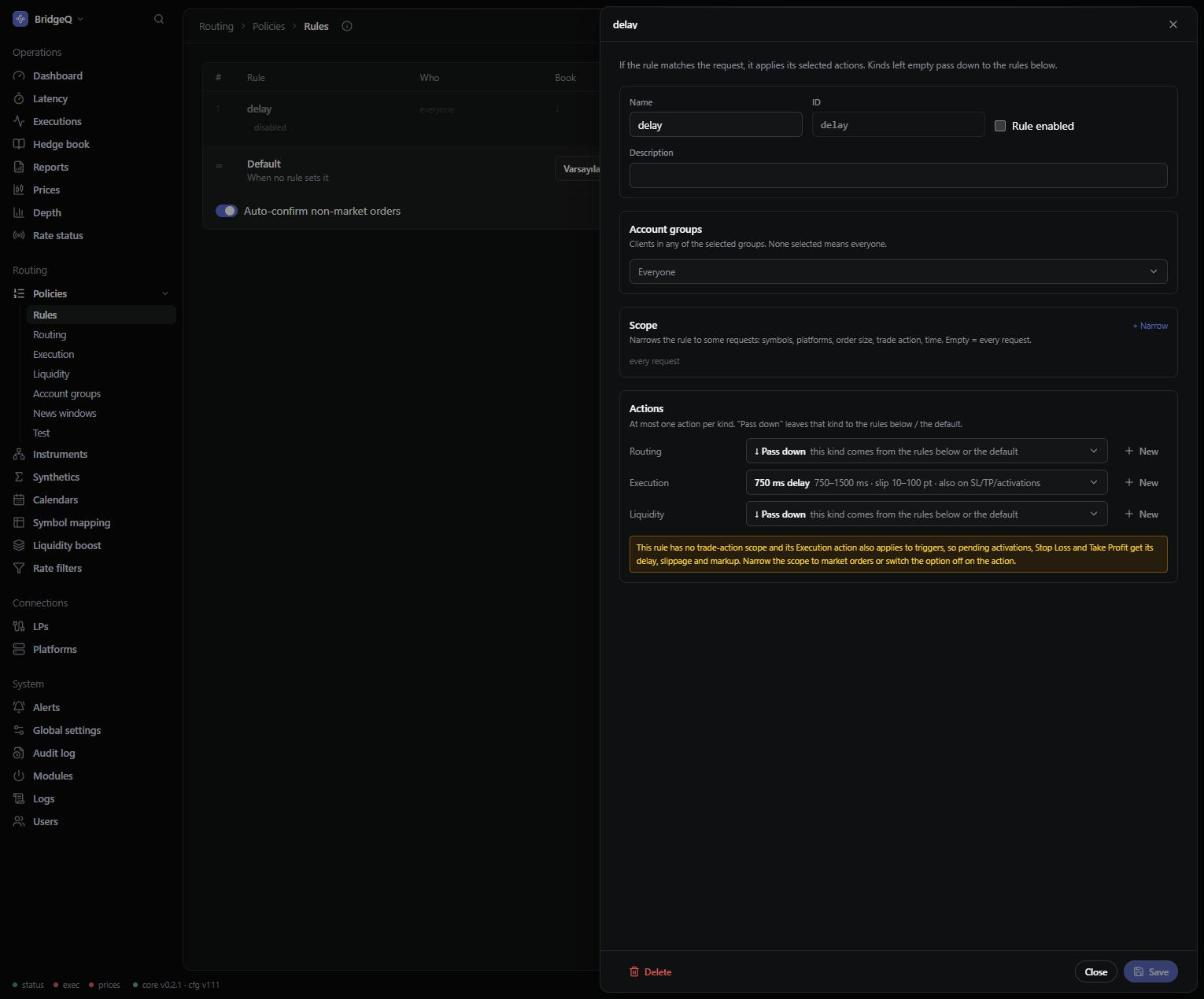This screenshot has width=1204, height=999.
Task: Click the prices status indicator
Action: tap(104, 985)
